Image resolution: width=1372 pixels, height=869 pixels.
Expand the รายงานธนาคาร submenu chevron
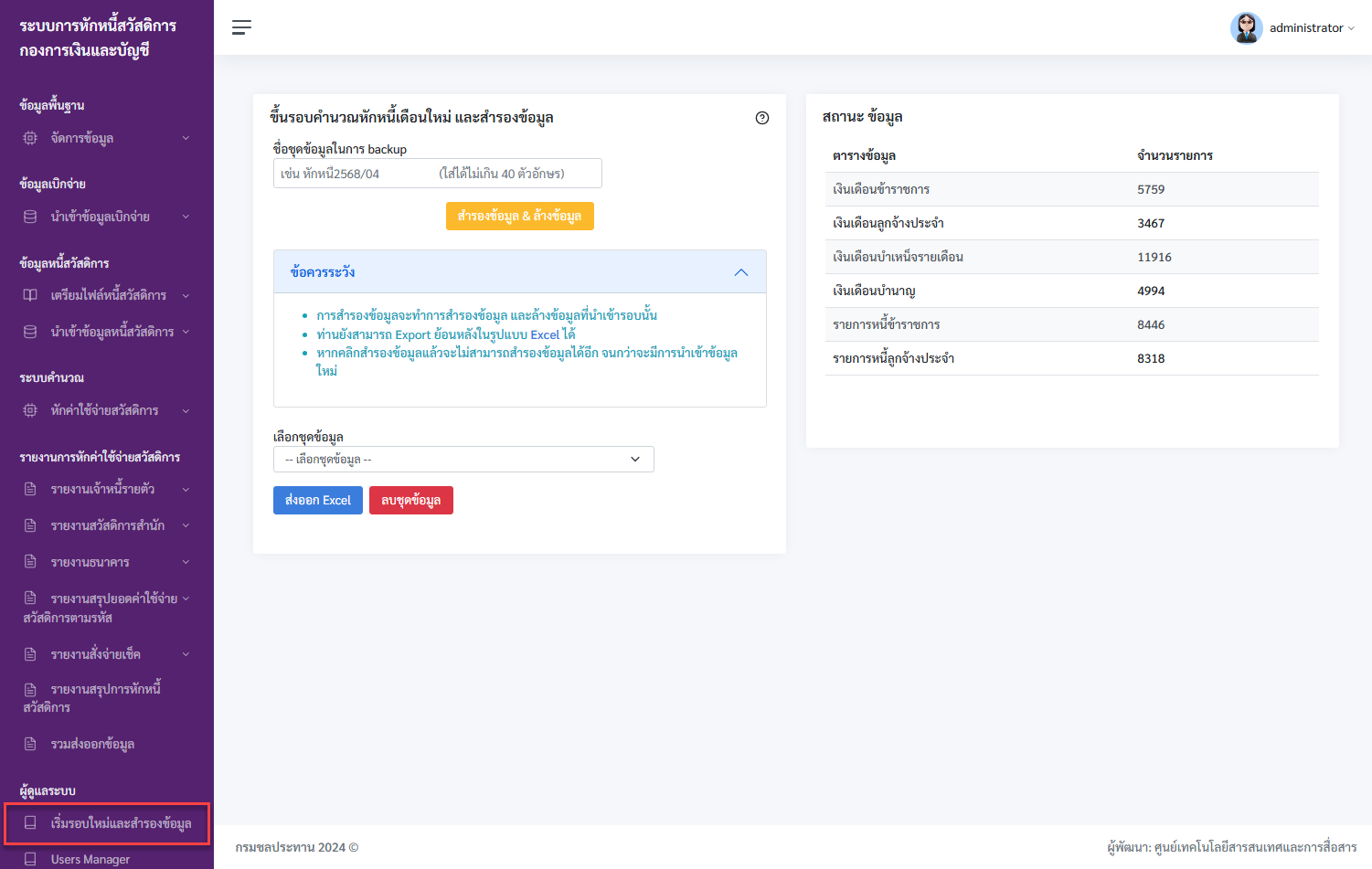(x=186, y=562)
